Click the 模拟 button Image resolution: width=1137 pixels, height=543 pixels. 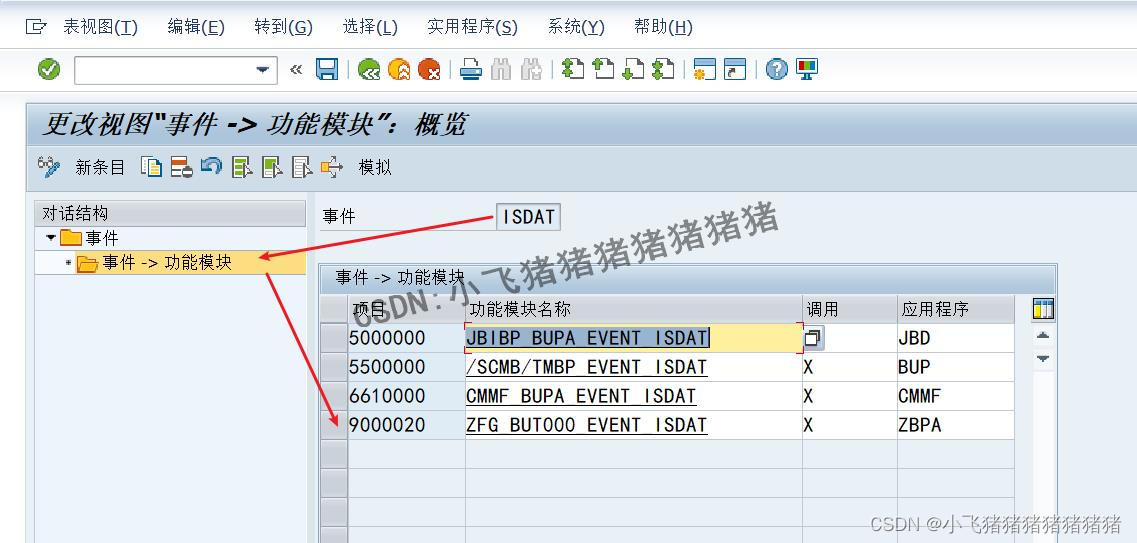pyautogui.click(x=375, y=167)
